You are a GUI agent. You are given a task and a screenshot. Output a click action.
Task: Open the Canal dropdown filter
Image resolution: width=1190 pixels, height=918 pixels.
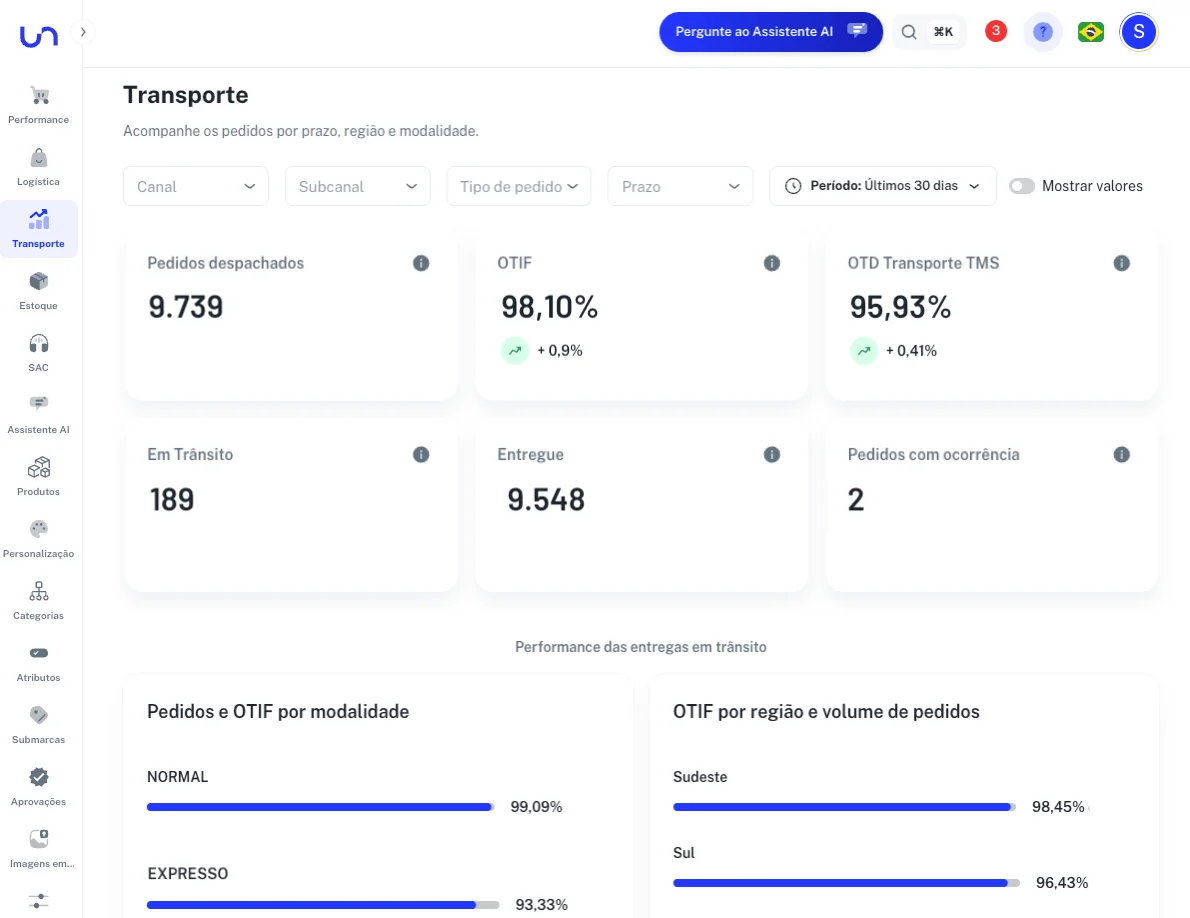[x=196, y=186]
